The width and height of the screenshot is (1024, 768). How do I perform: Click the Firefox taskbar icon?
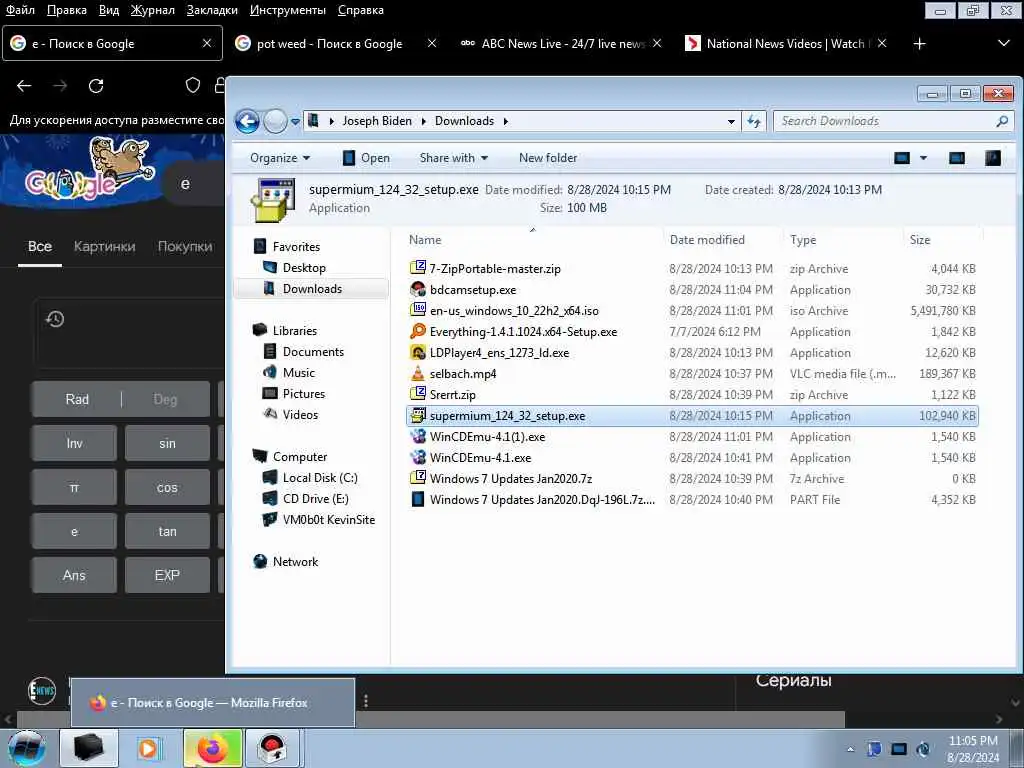(x=213, y=748)
